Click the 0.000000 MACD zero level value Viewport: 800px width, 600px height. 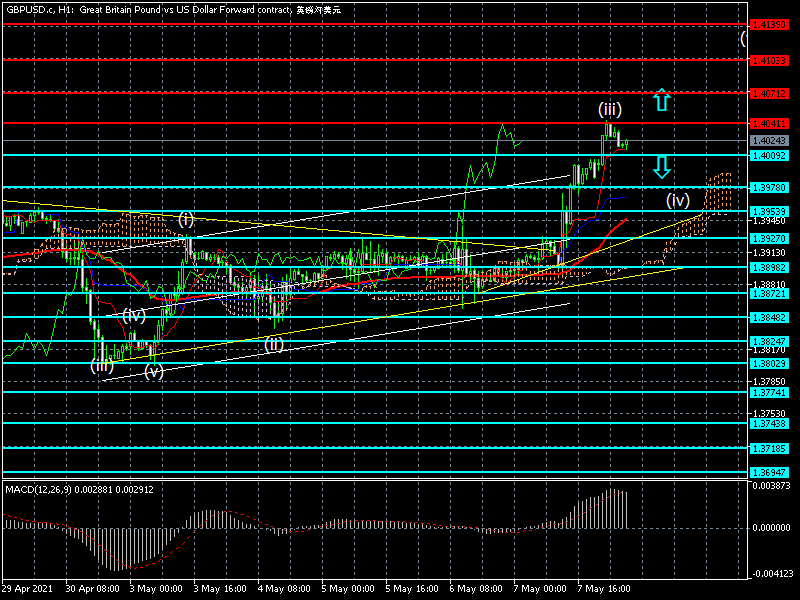pyautogui.click(x=771, y=528)
